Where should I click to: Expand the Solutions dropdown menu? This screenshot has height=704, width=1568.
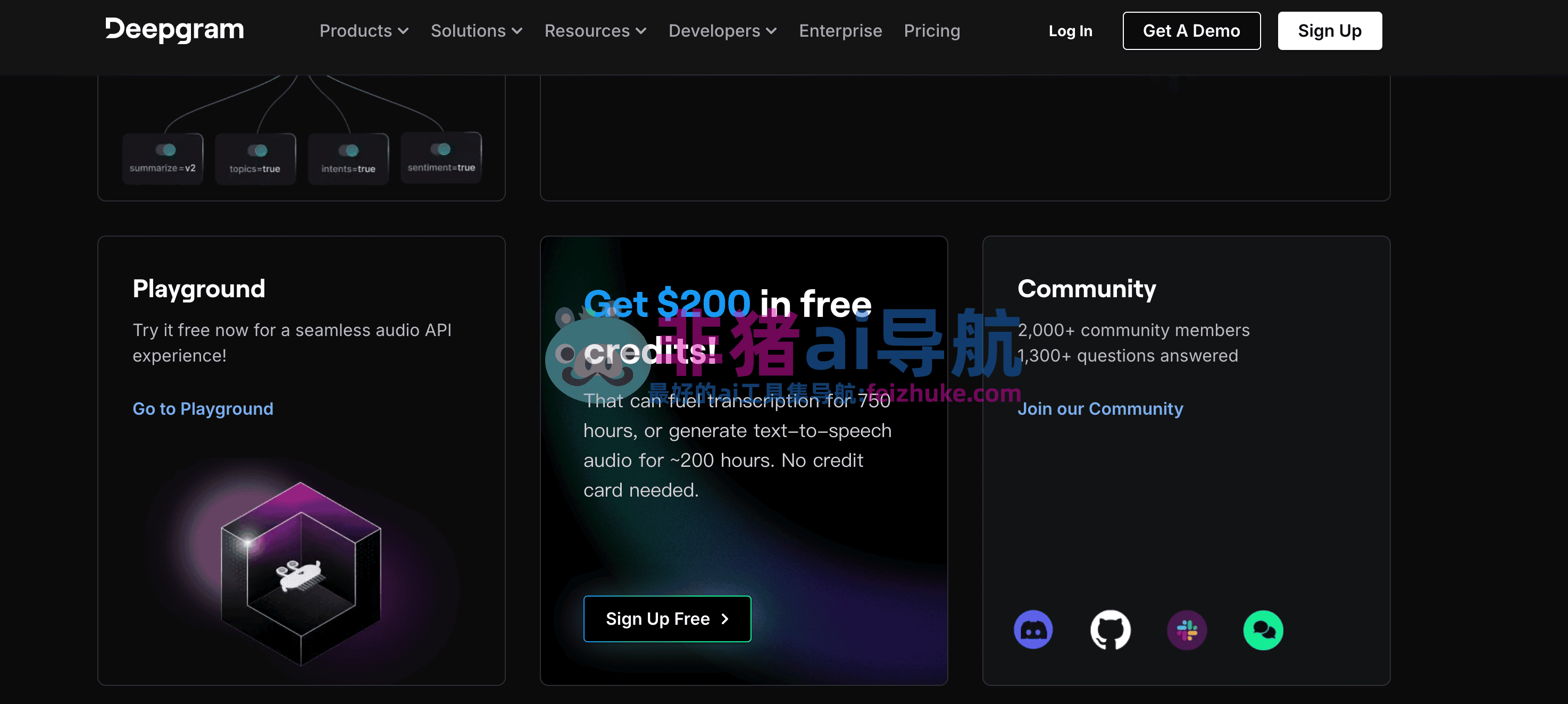[476, 30]
